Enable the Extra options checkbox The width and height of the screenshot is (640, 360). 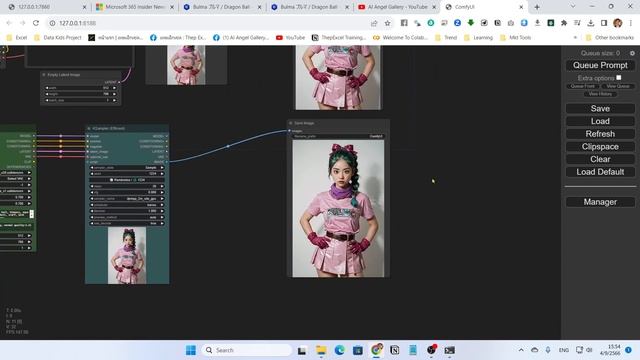pyautogui.click(x=619, y=77)
